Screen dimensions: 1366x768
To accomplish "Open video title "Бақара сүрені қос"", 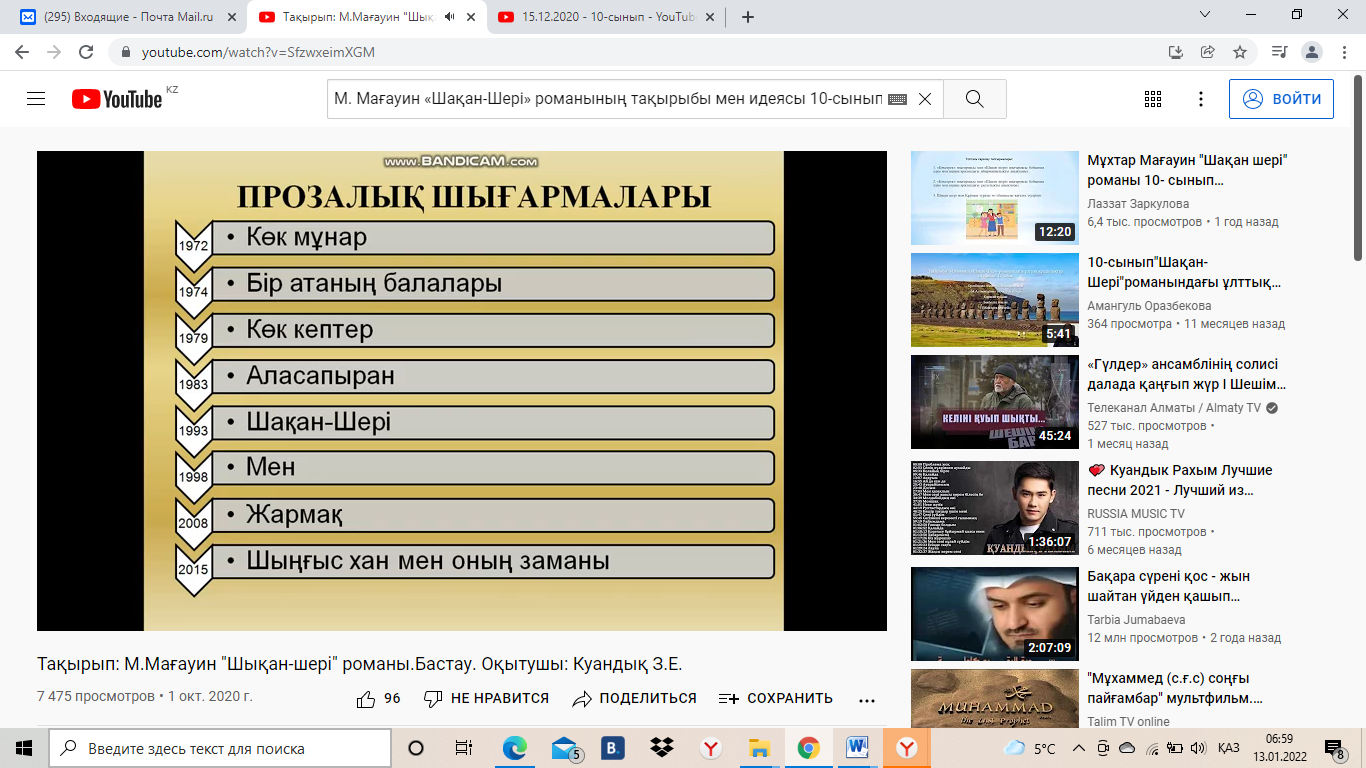I will 1169,587.
